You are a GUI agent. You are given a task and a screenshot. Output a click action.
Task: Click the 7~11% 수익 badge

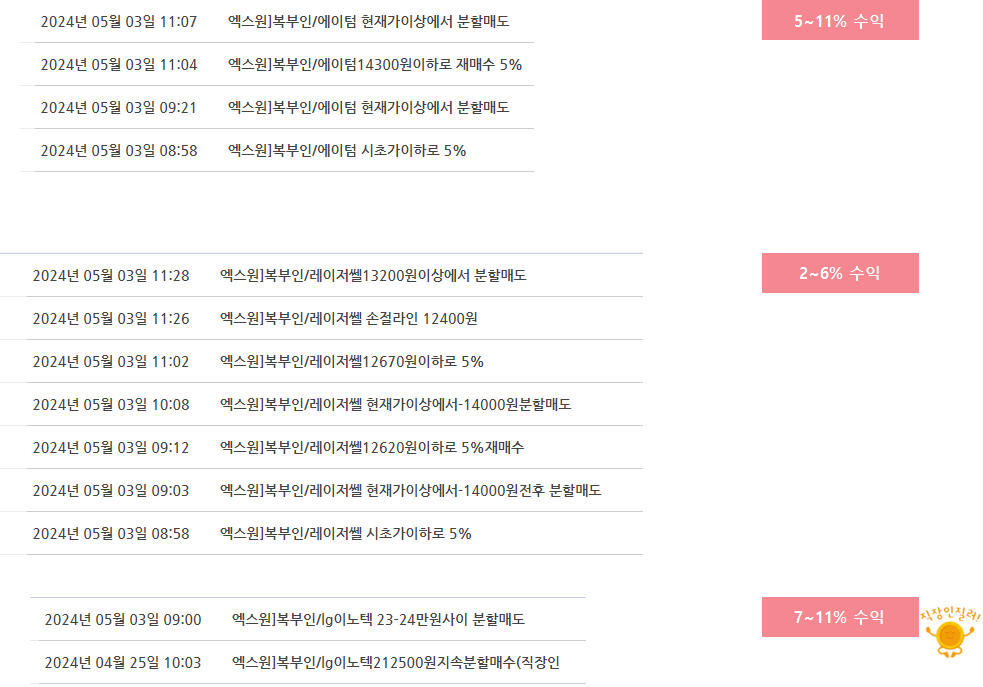click(x=839, y=617)
